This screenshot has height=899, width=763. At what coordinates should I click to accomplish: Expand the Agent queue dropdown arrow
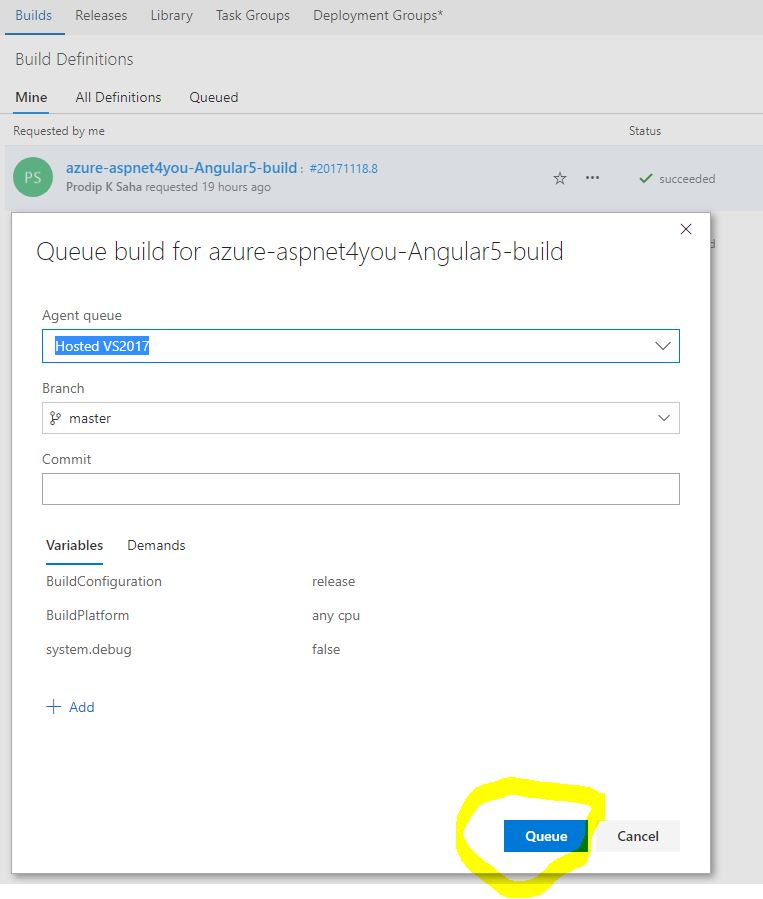click(663, 346)
